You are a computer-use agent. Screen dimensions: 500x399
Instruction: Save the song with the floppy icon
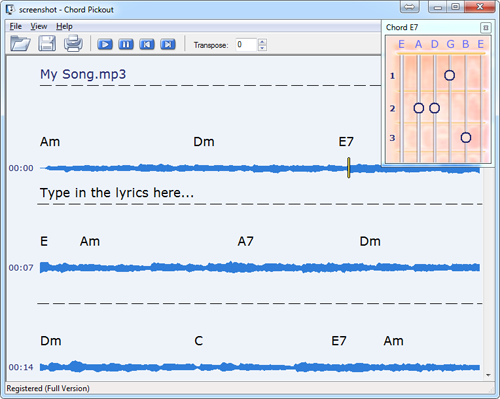click(47, 43)
